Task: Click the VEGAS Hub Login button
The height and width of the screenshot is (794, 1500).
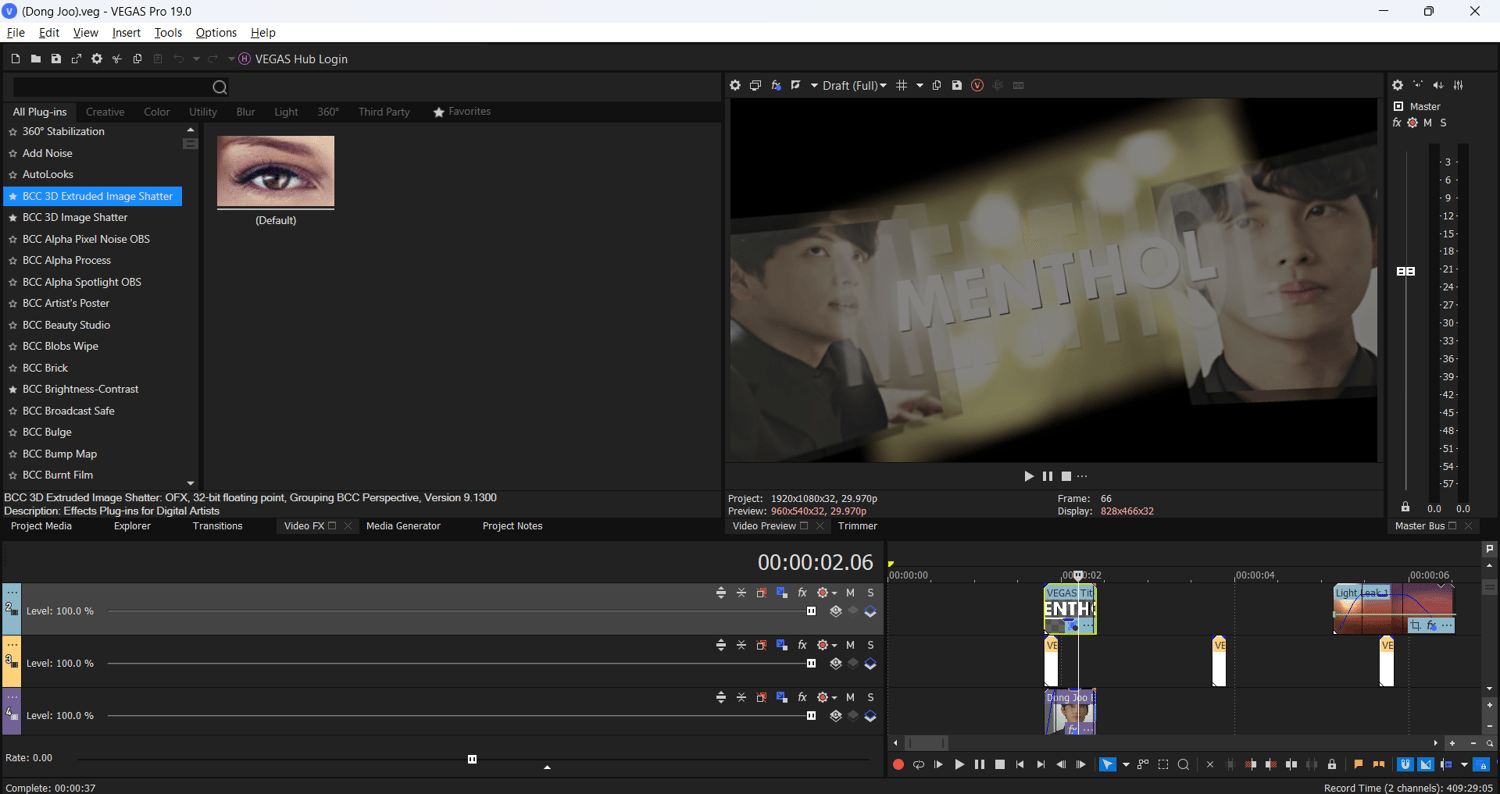Action: tap(293, 59)
